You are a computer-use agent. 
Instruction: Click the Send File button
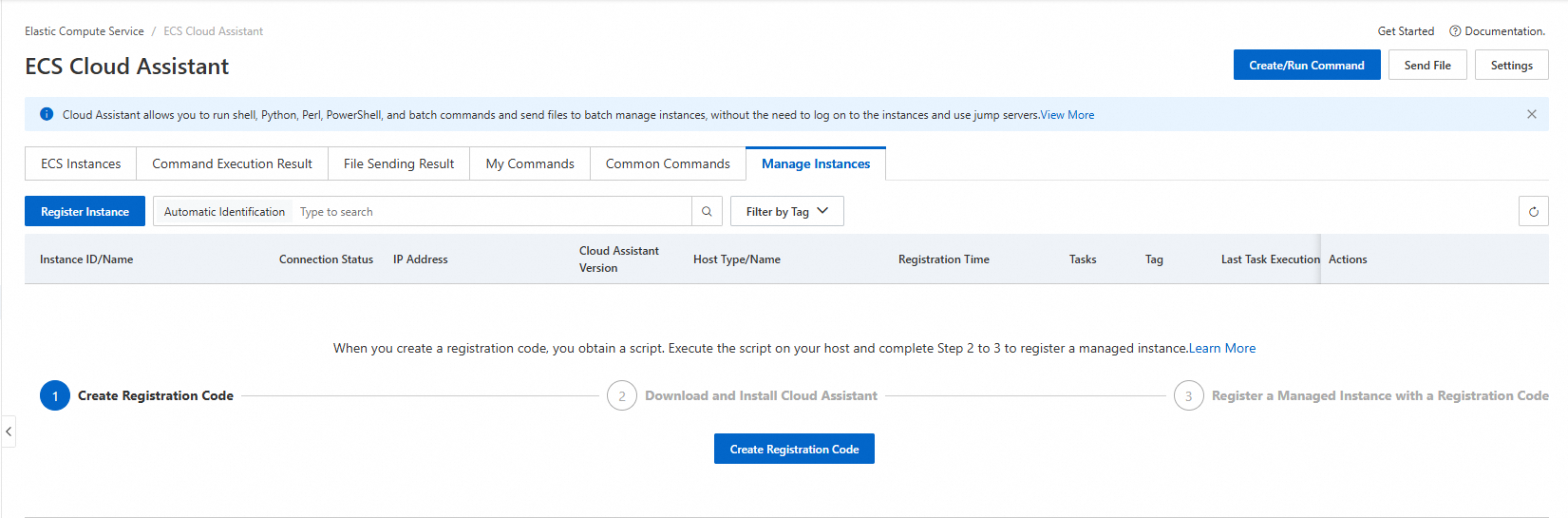(x=1427, y=66)
